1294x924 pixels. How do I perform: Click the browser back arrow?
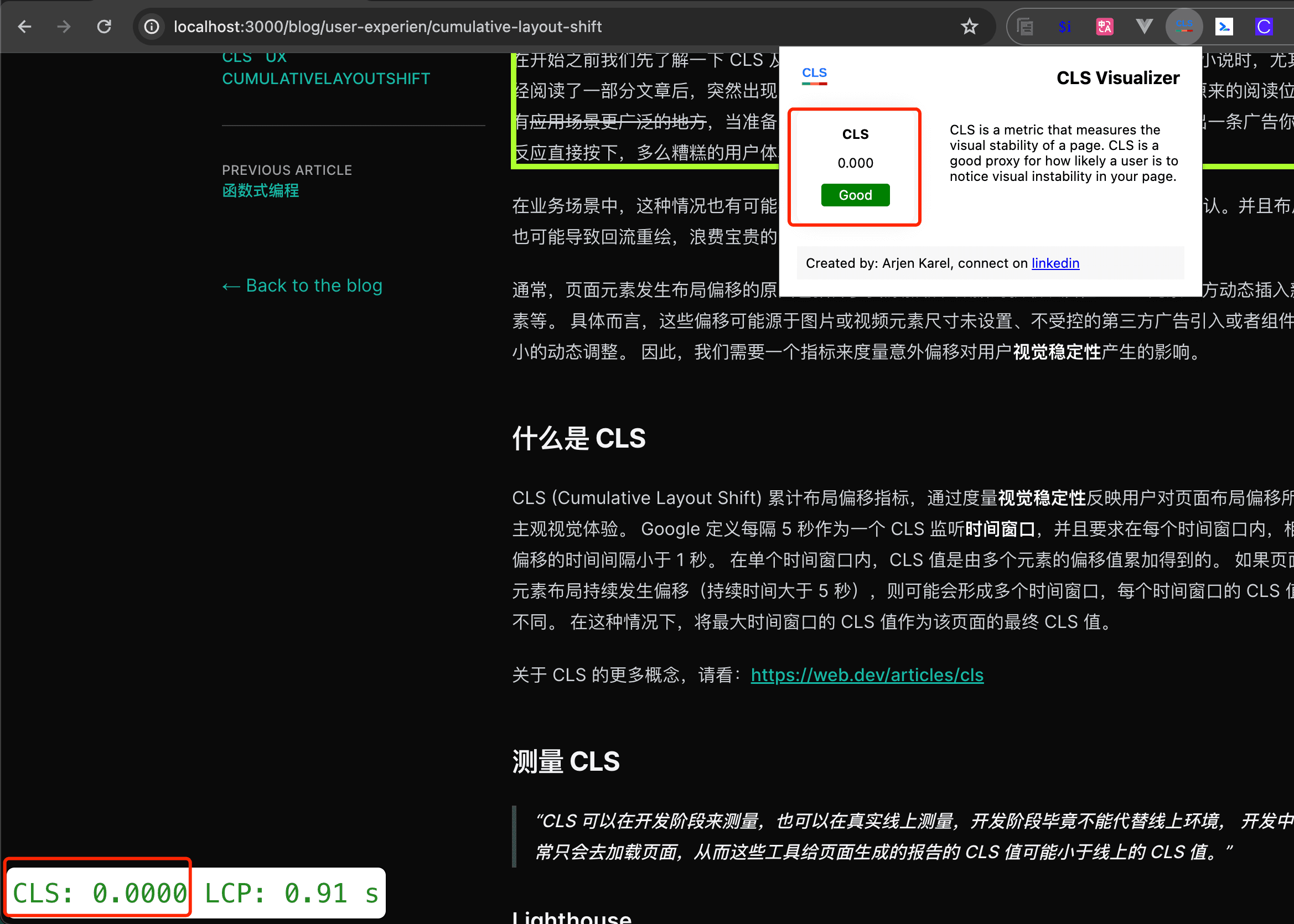24,27
